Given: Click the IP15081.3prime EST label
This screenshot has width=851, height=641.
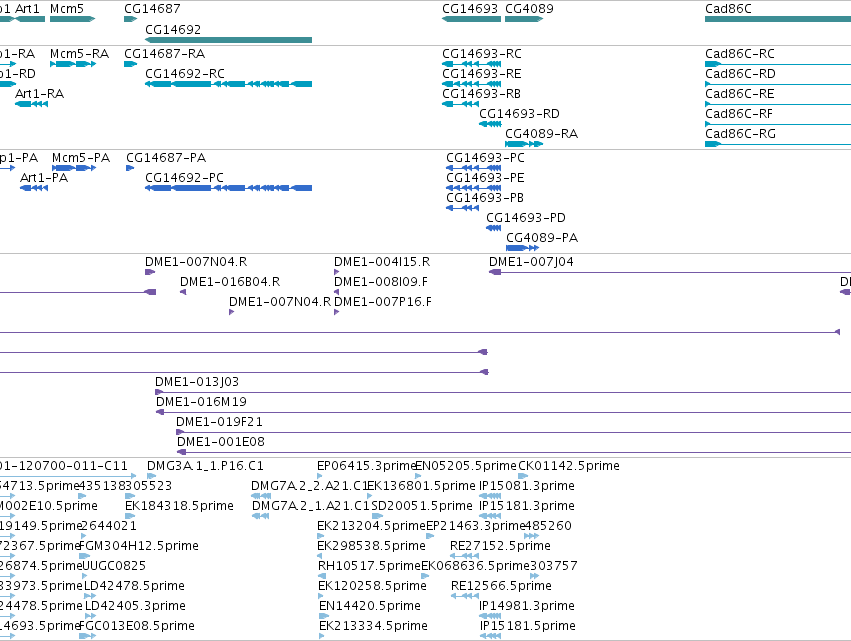Looking at the screenshot, I should click(x=527, y=486).
